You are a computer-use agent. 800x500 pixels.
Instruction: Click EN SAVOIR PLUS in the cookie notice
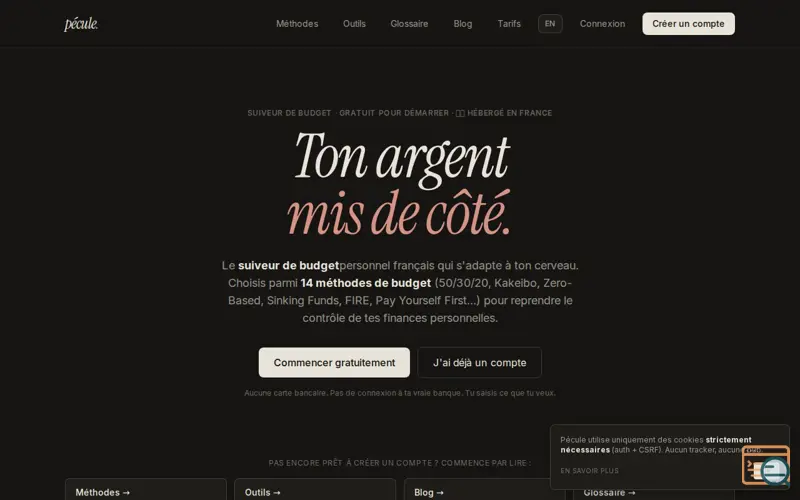(x=589, y=471)
